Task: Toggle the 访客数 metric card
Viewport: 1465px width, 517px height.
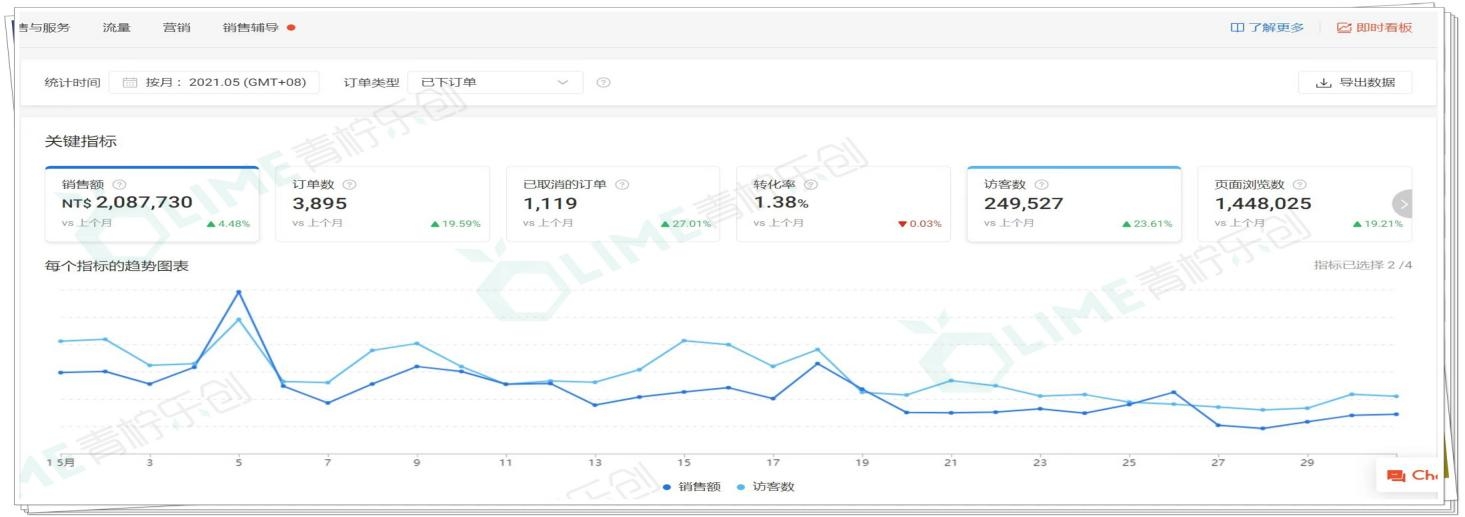Action: tap(1074, 204)
